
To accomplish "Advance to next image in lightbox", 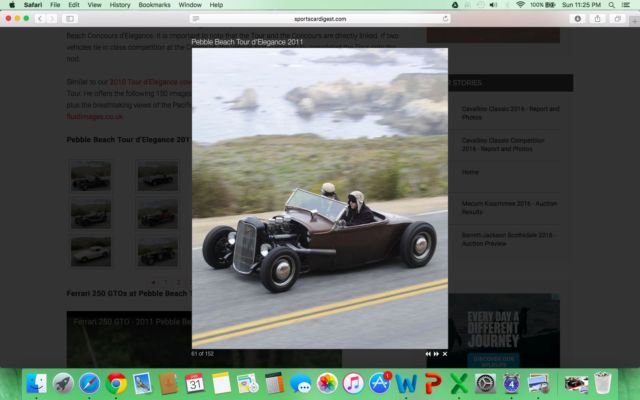I will point(436,354).
